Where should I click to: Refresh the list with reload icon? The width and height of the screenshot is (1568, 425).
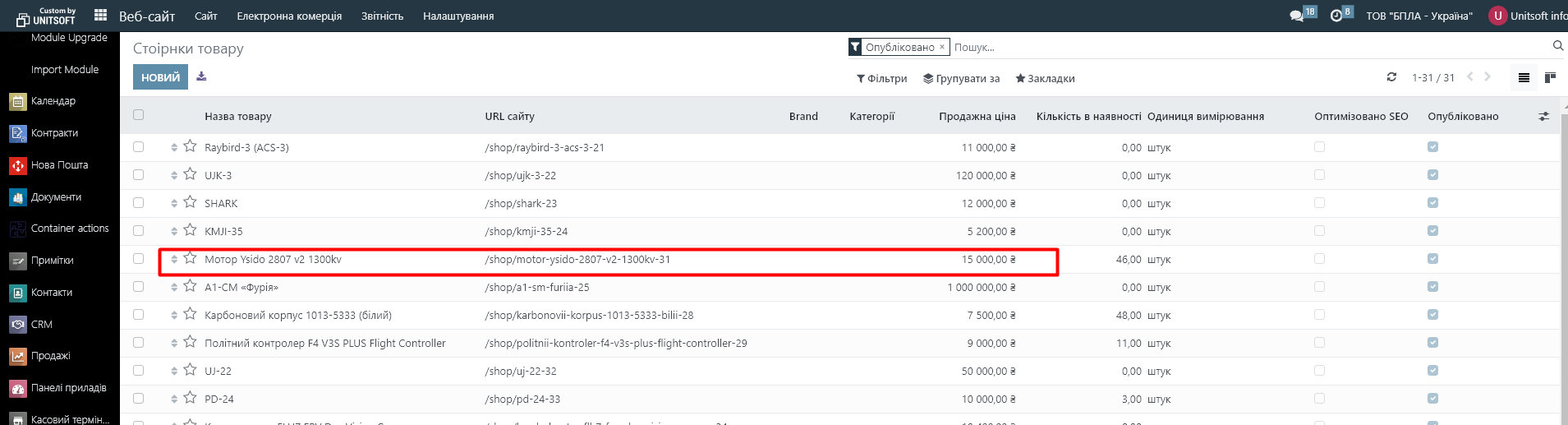[1391, 77]
